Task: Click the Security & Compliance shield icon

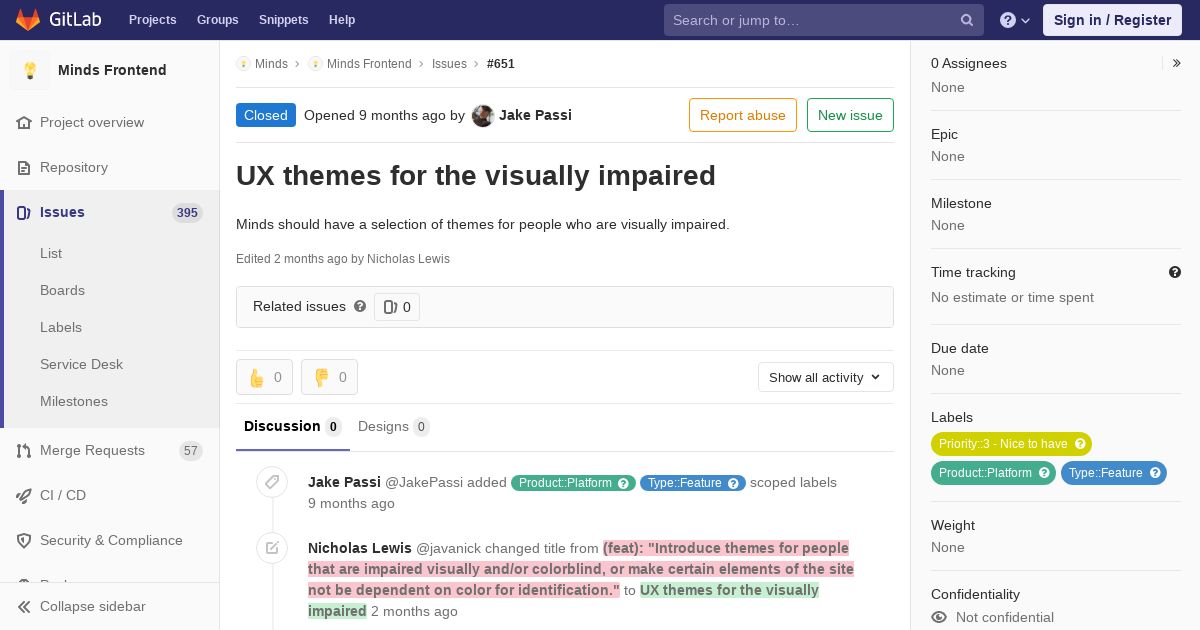Action: (x=24, y=540)
